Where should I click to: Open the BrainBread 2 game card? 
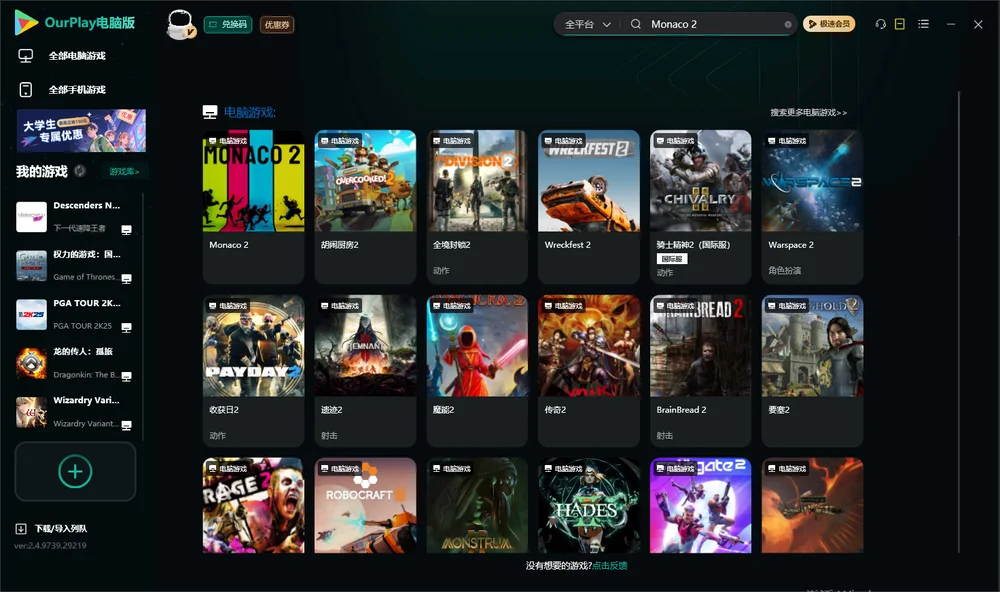[x=701, y=371]
